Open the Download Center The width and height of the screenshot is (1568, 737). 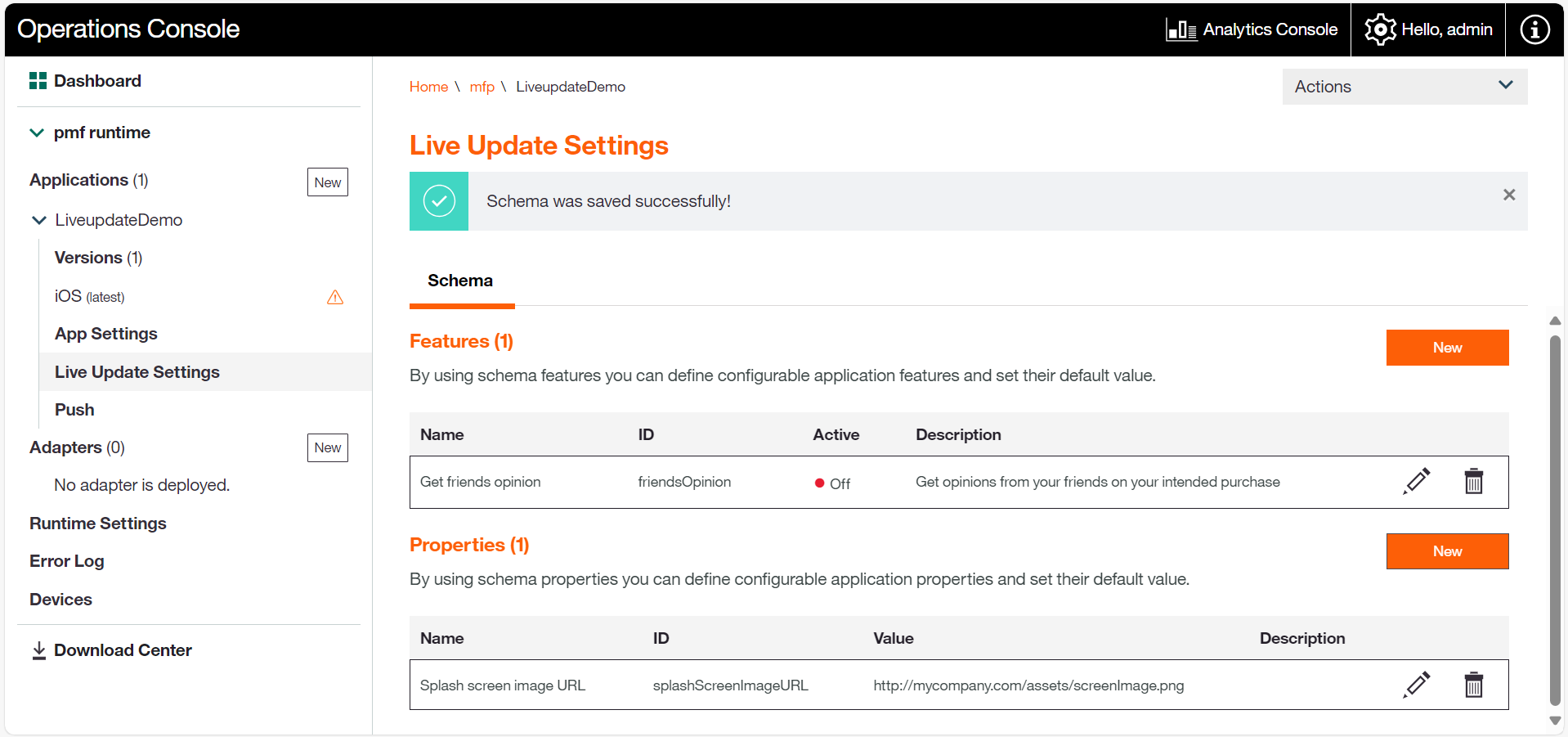point(123,650)
